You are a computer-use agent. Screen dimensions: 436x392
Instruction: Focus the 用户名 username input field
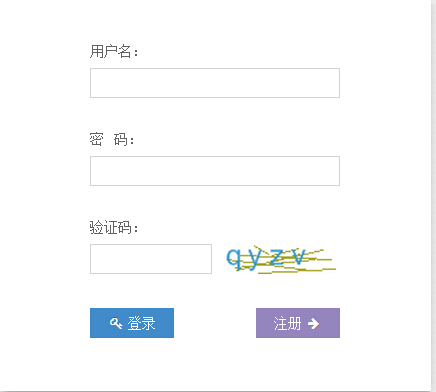pos(215,83)
